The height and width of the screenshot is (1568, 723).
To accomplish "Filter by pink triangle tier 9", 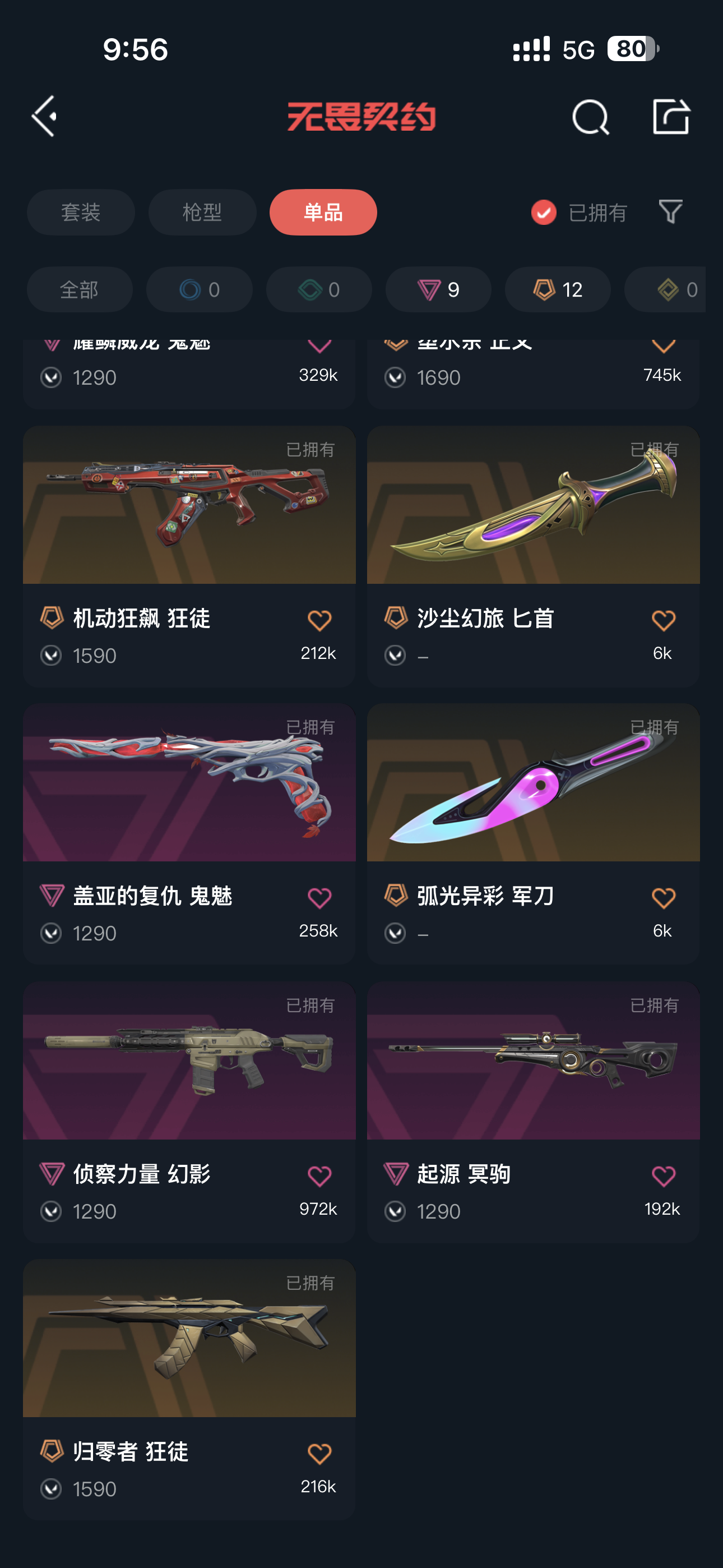I will pyautogui.click(x=438, y=290).
